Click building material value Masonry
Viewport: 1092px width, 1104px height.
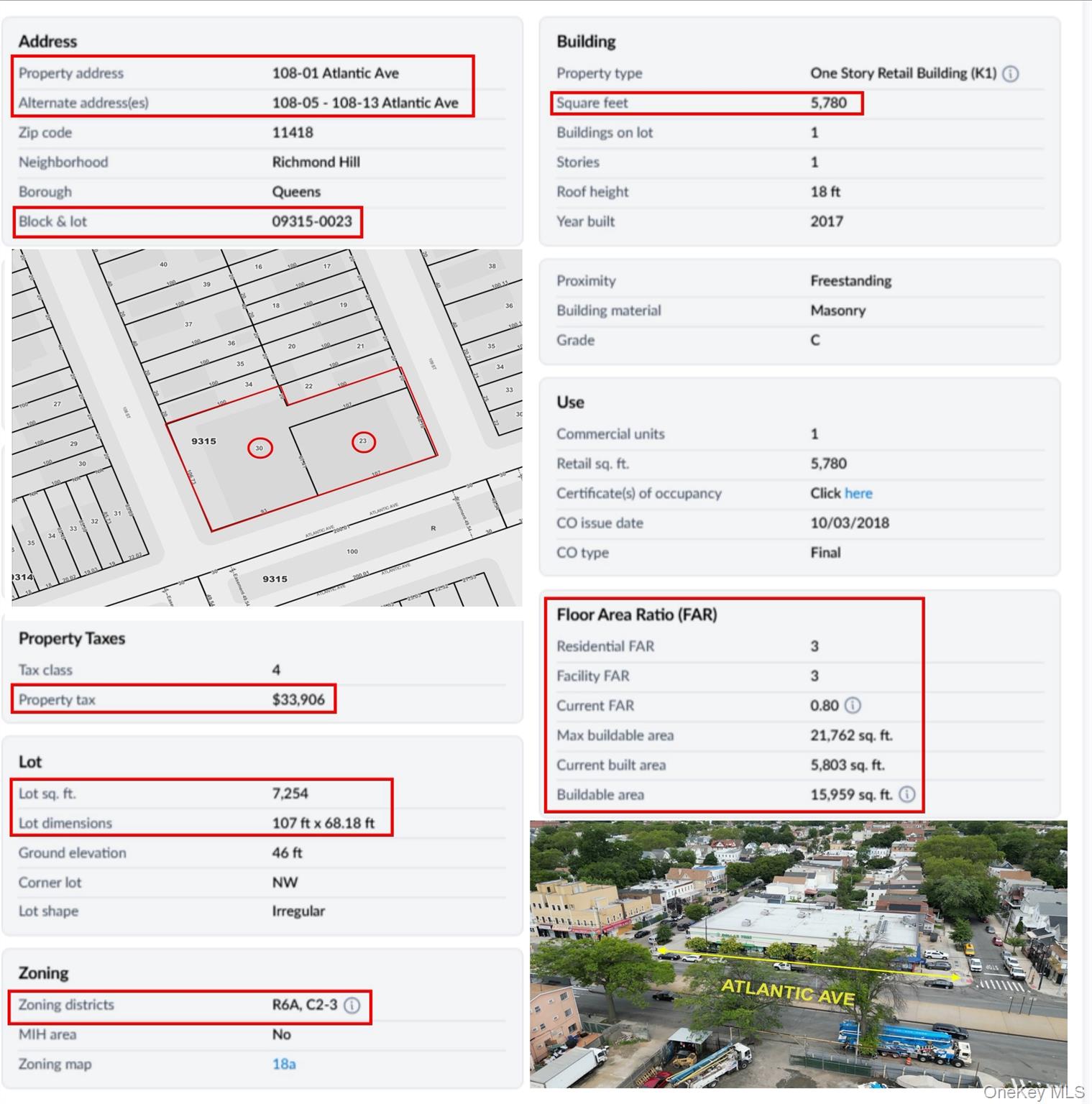tap(838, 310)
